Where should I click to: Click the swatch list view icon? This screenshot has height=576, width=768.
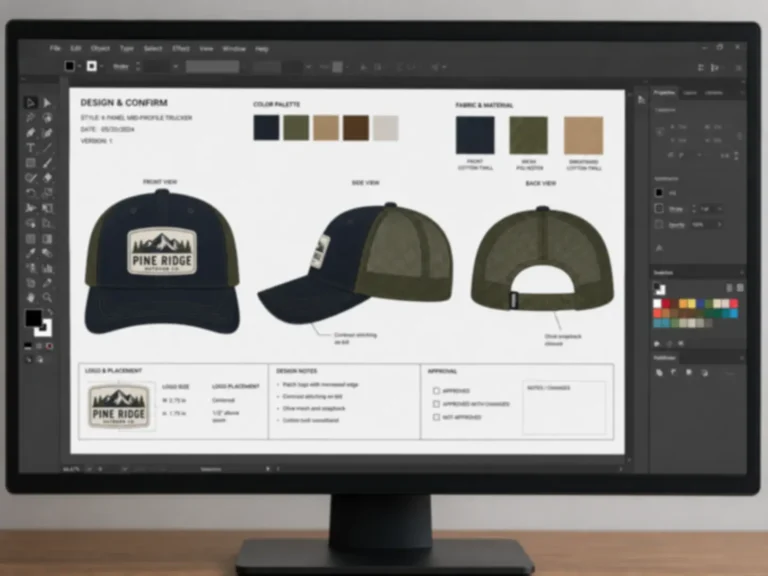[729, 288]
